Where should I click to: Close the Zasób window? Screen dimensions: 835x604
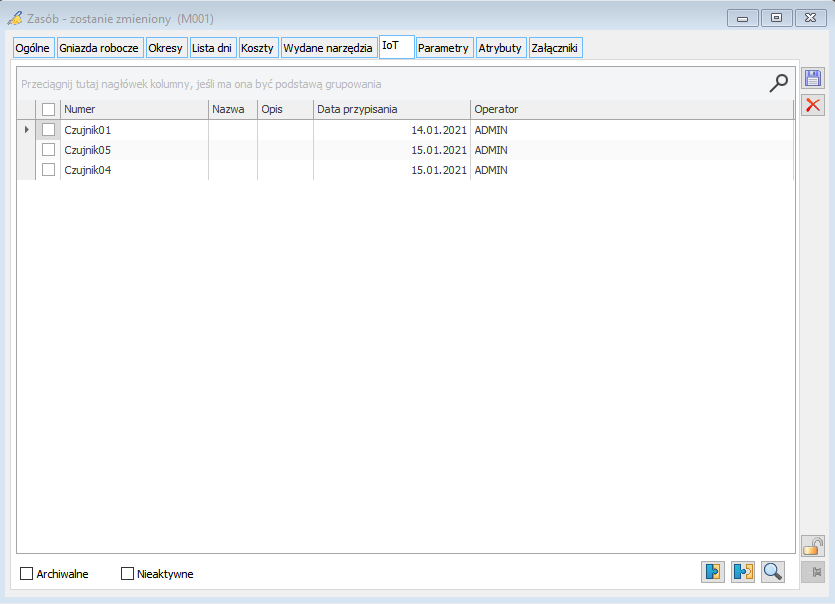tap(811, 18)
